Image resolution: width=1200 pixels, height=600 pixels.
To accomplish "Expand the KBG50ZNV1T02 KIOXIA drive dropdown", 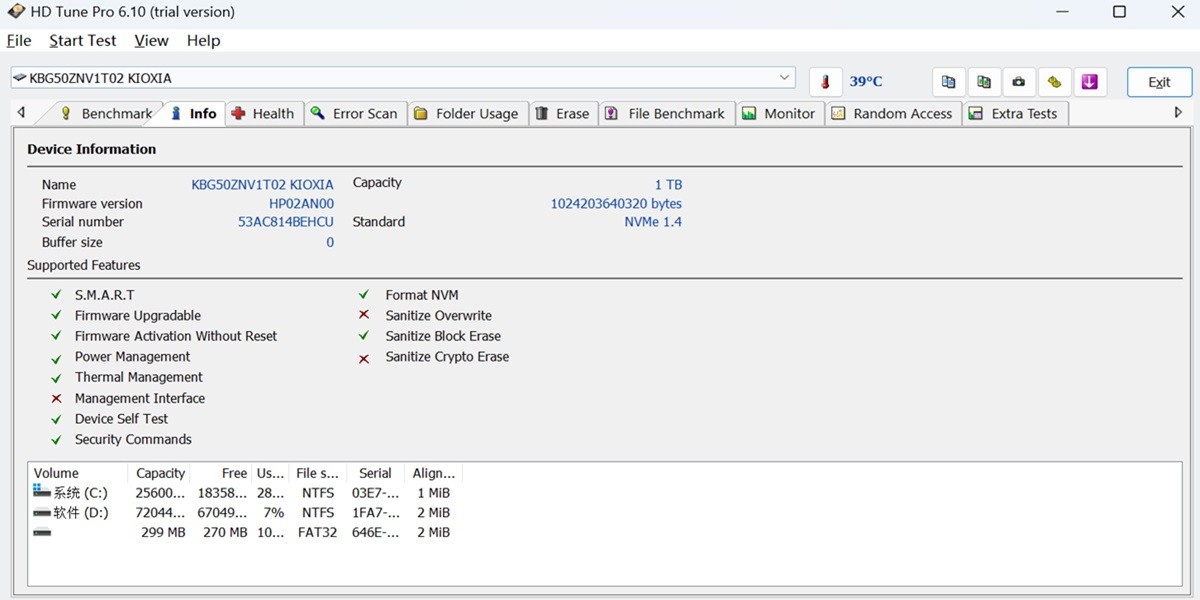I will 784,78.
